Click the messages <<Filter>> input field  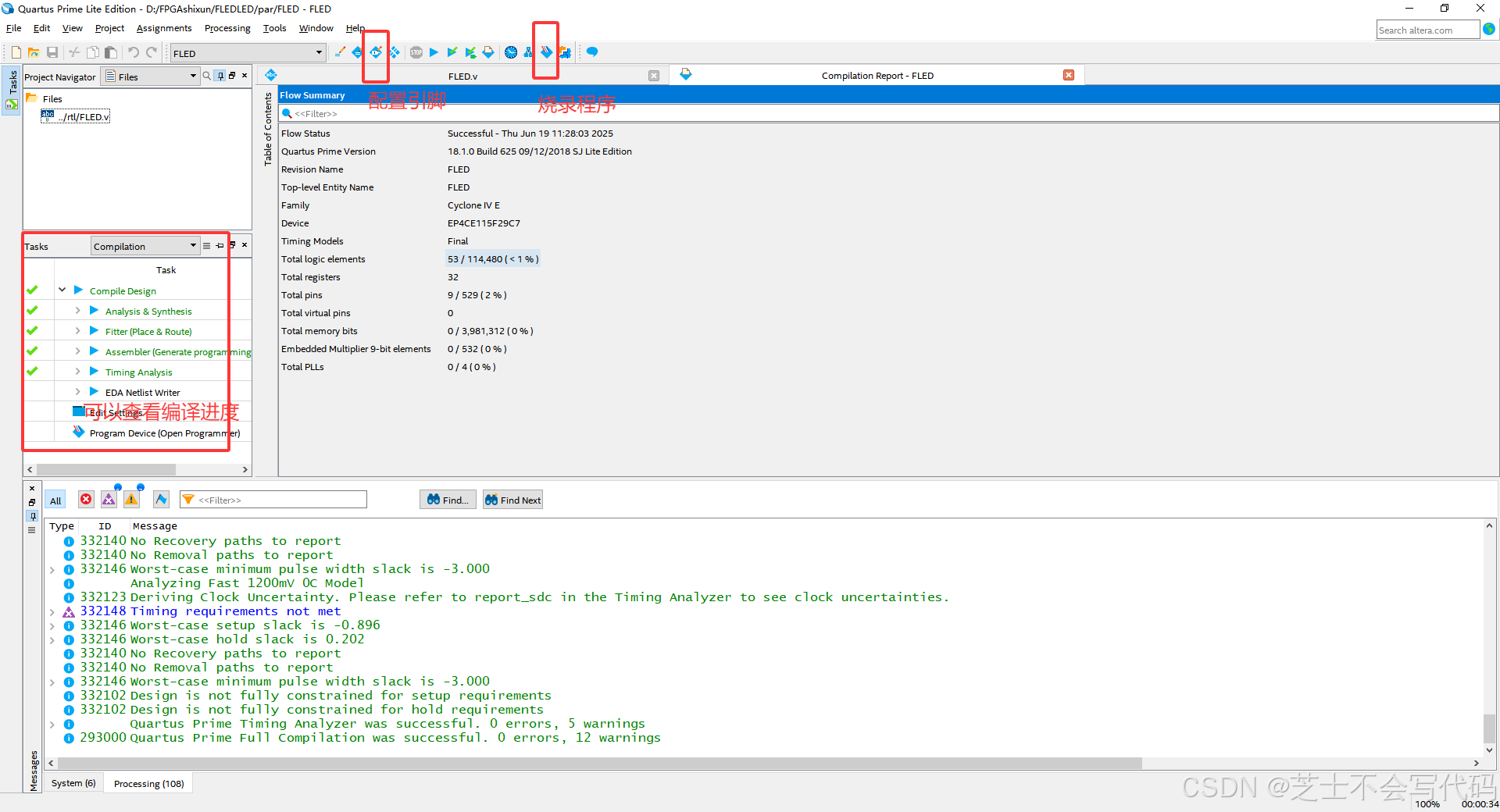coord(273,500)
